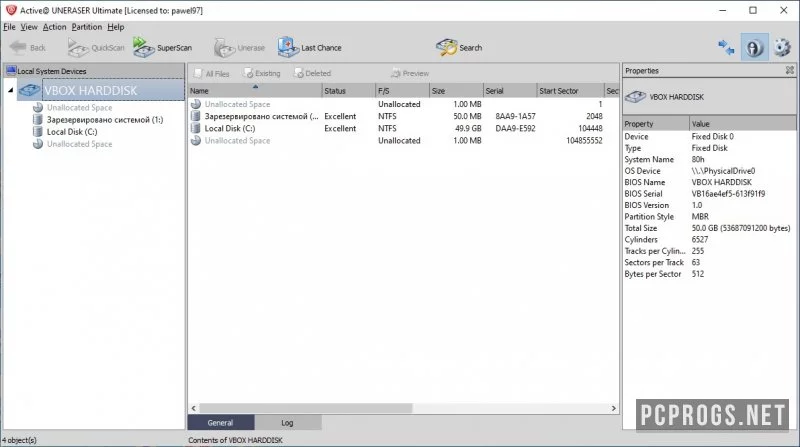Screen dimensions: 800x447
Task: Show All Files filter
Action: [x=211, y=73]
